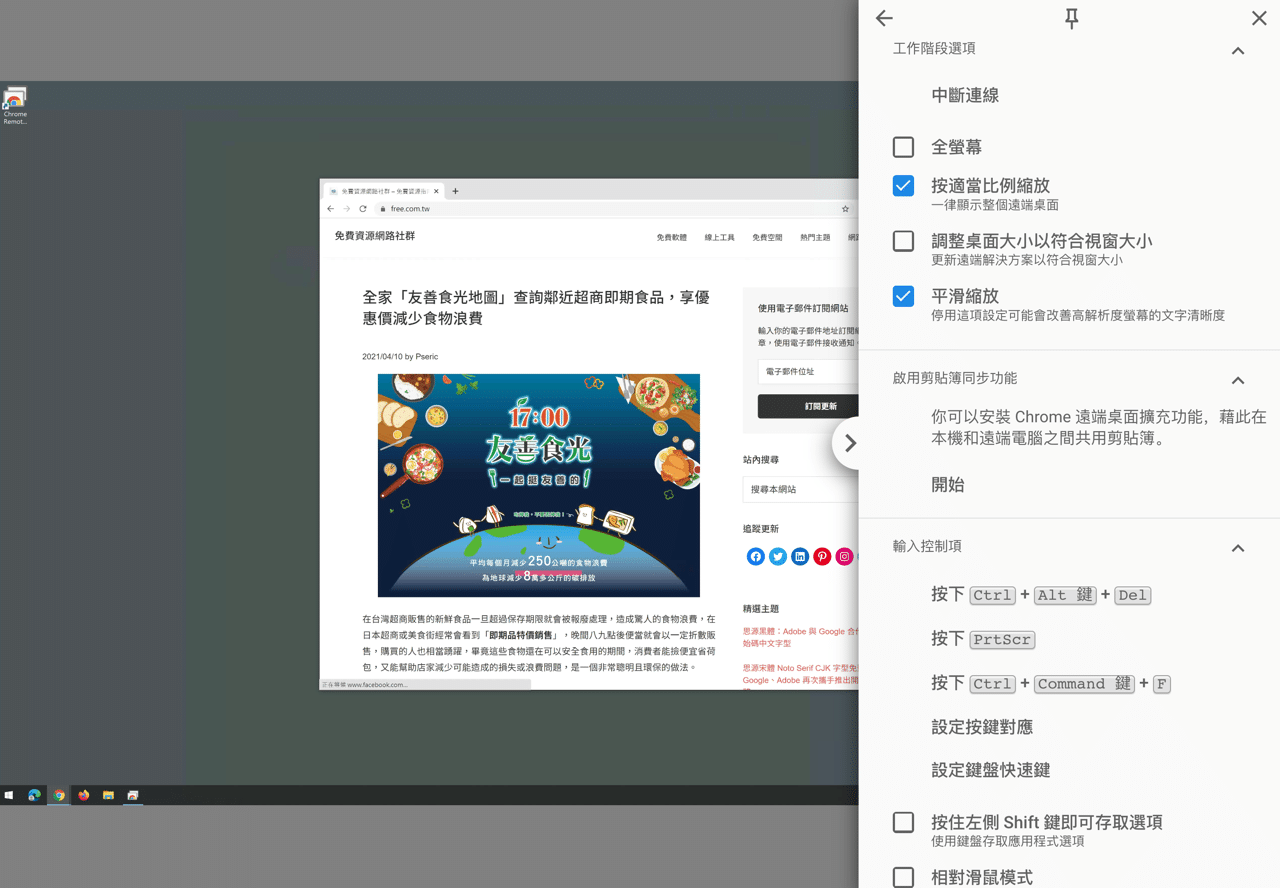
Task: Open File Explorer on remote taskbar
Action: [108, 795]
